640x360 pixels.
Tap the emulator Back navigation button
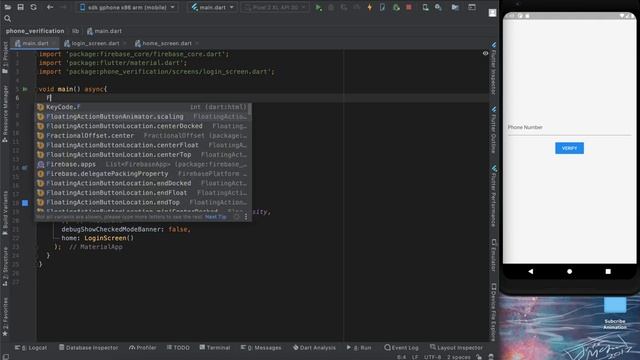point(530,271)
